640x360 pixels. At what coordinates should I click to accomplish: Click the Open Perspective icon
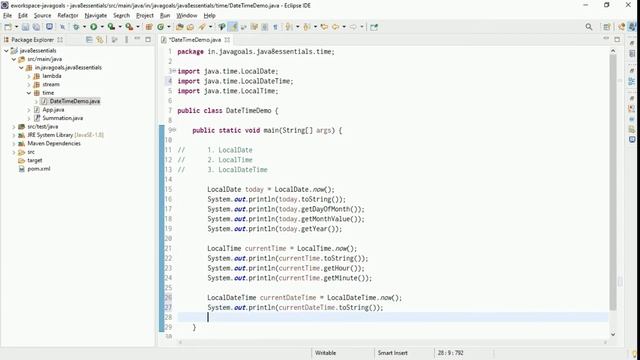[607, 27]
